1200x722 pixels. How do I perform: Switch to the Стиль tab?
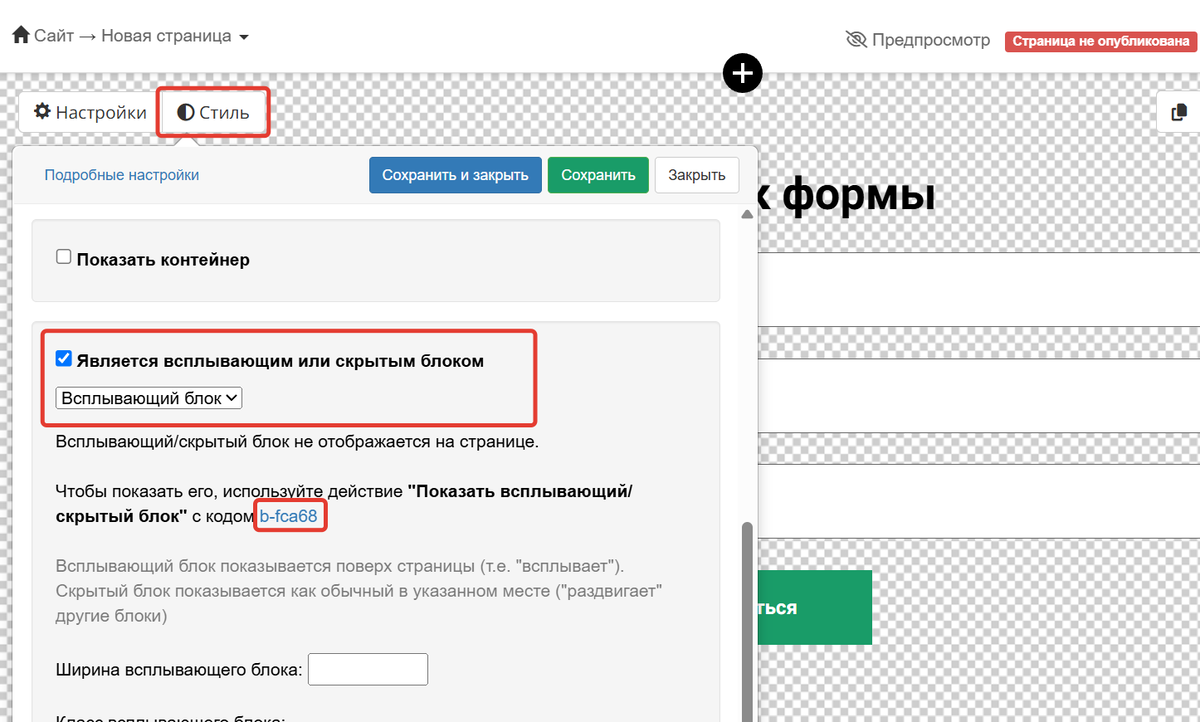[213, 112]
